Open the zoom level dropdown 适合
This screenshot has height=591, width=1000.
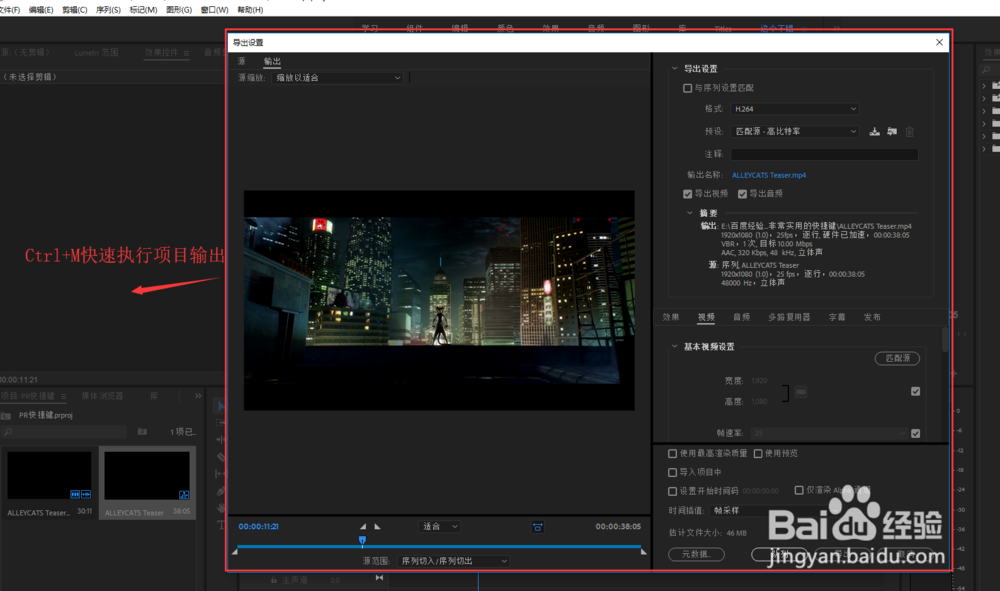(x=439, y=527)
